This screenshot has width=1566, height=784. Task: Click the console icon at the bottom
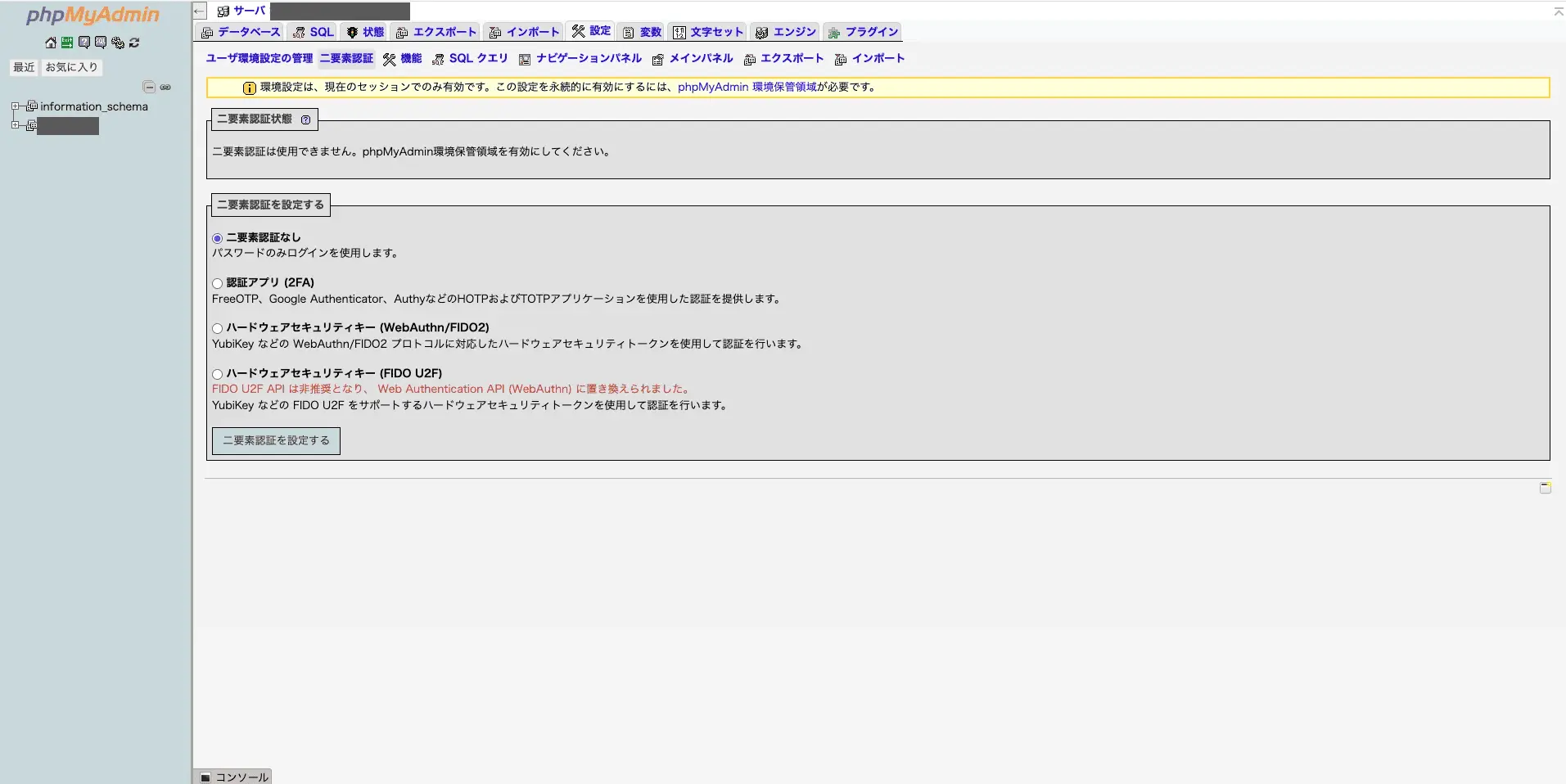pyautogui.click(x=205, y=777)
